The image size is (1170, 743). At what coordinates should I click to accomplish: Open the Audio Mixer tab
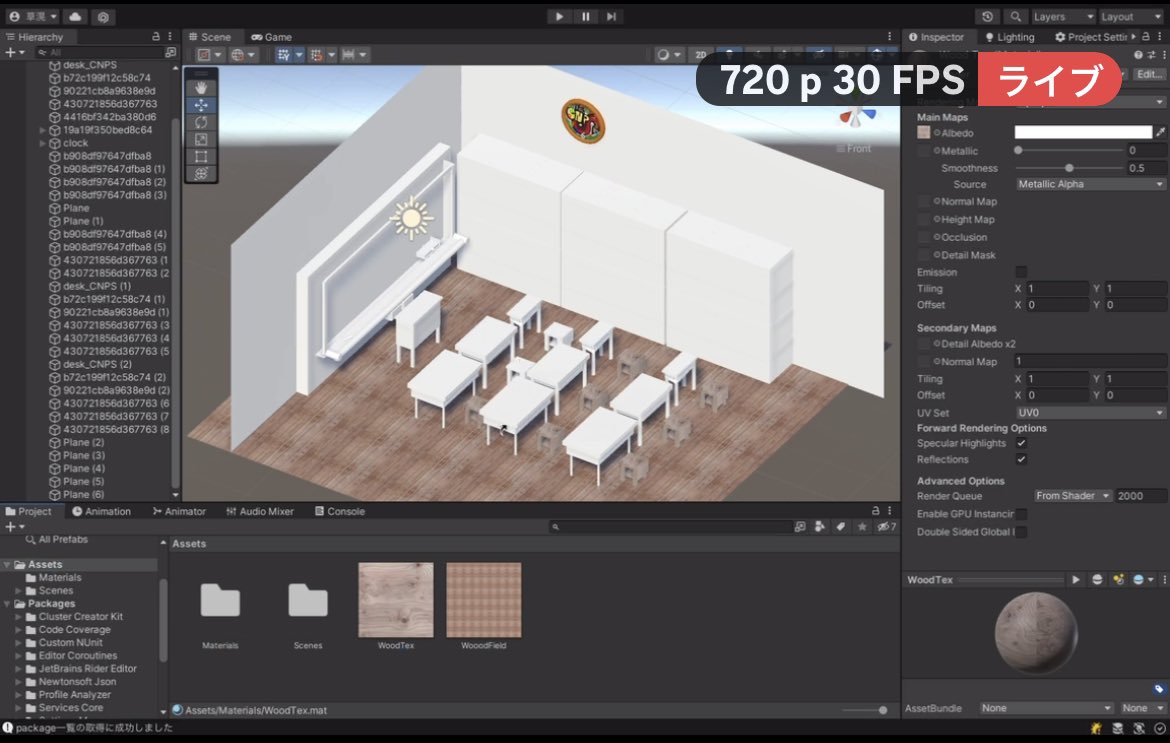[260, 511]
